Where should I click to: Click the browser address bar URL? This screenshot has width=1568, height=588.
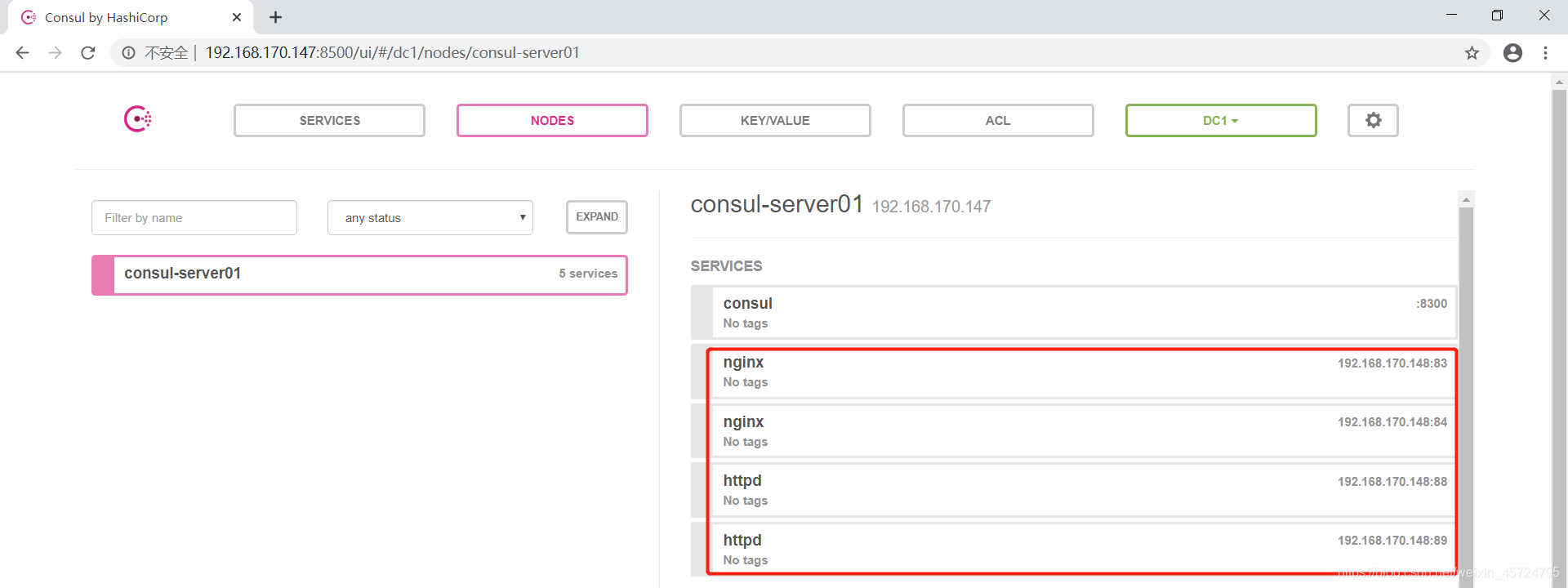[x=392, y=53]
